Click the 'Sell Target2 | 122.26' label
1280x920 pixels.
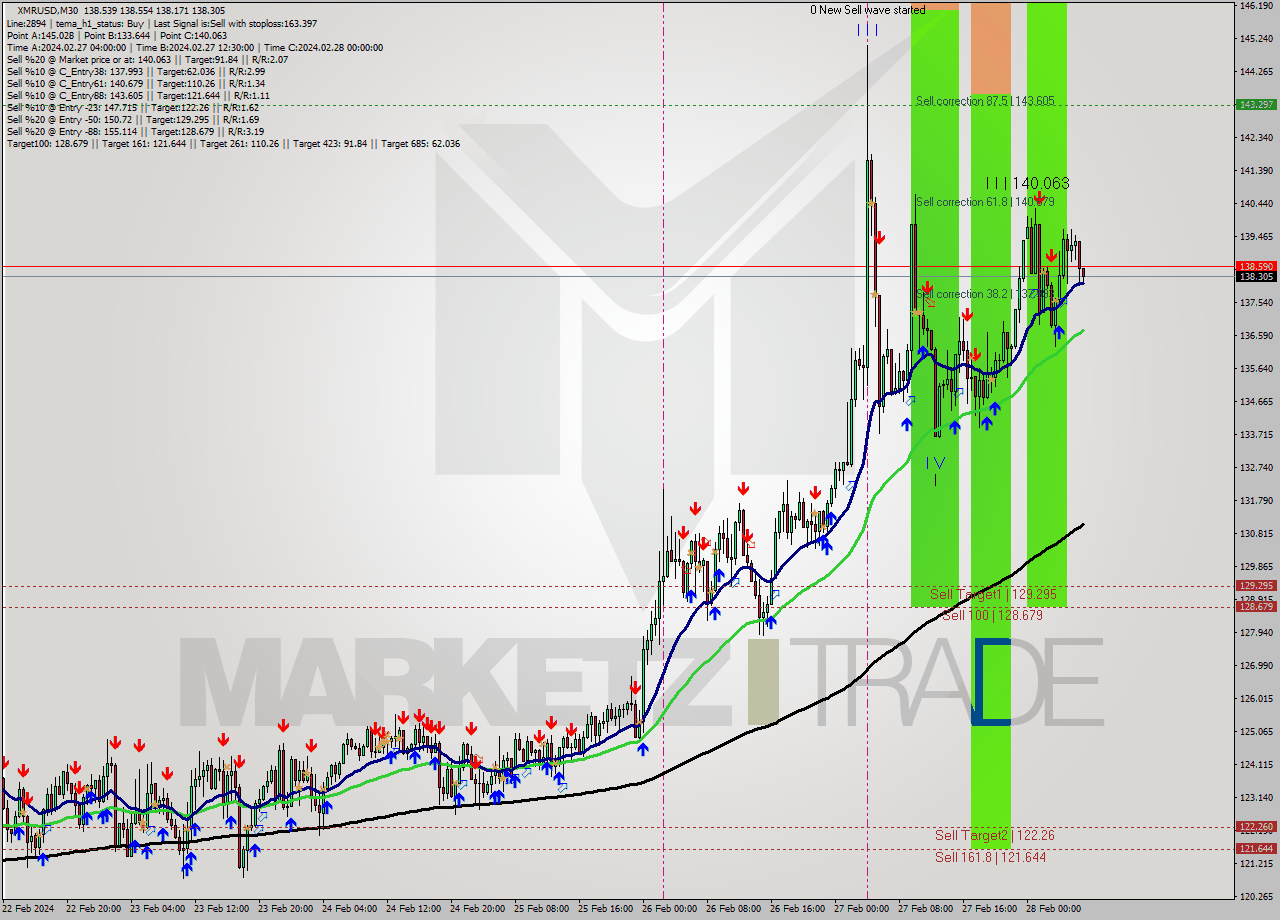point(995,835)
